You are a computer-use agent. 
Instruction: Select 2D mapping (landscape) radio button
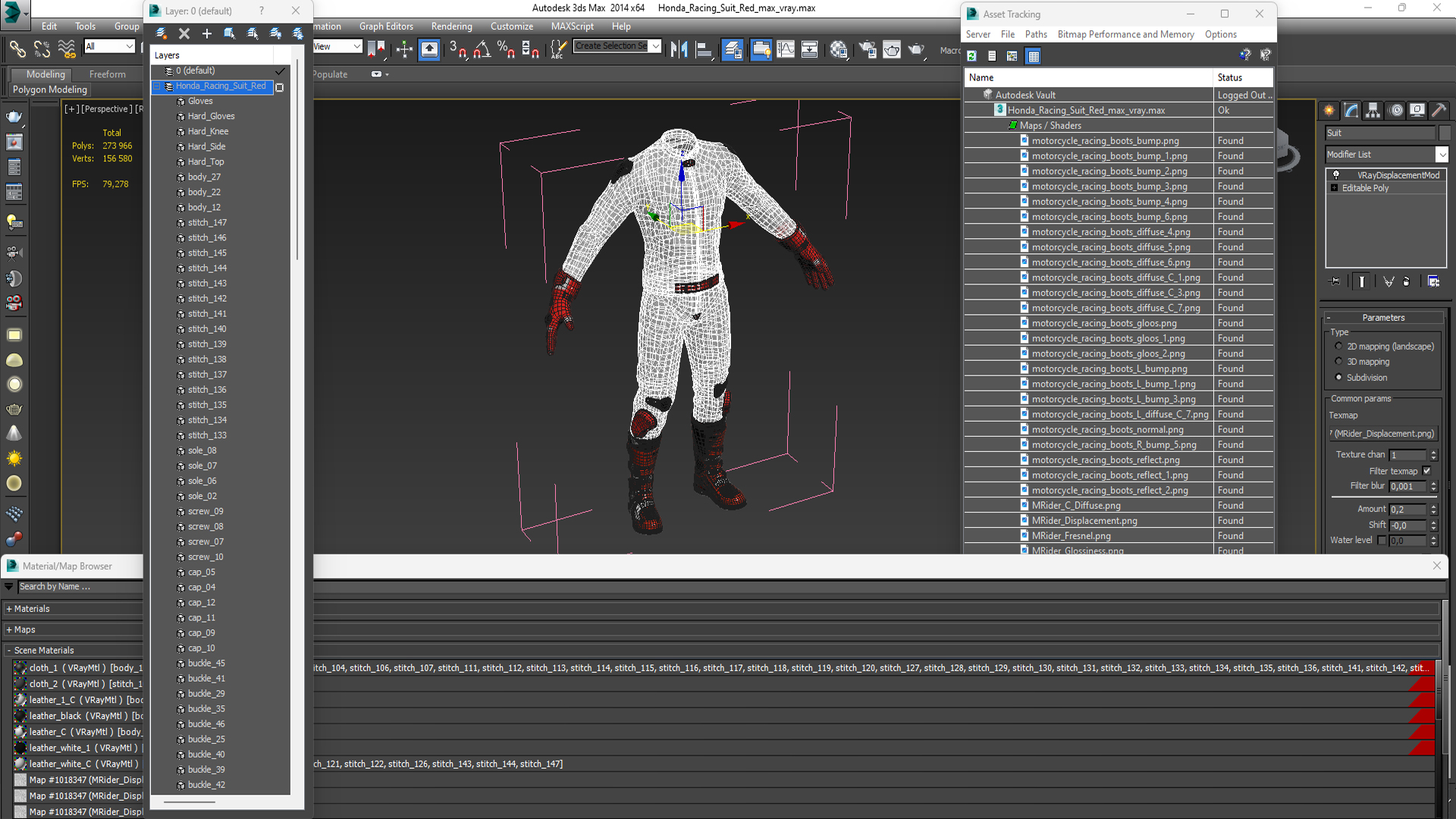(x=1338, y=346)
